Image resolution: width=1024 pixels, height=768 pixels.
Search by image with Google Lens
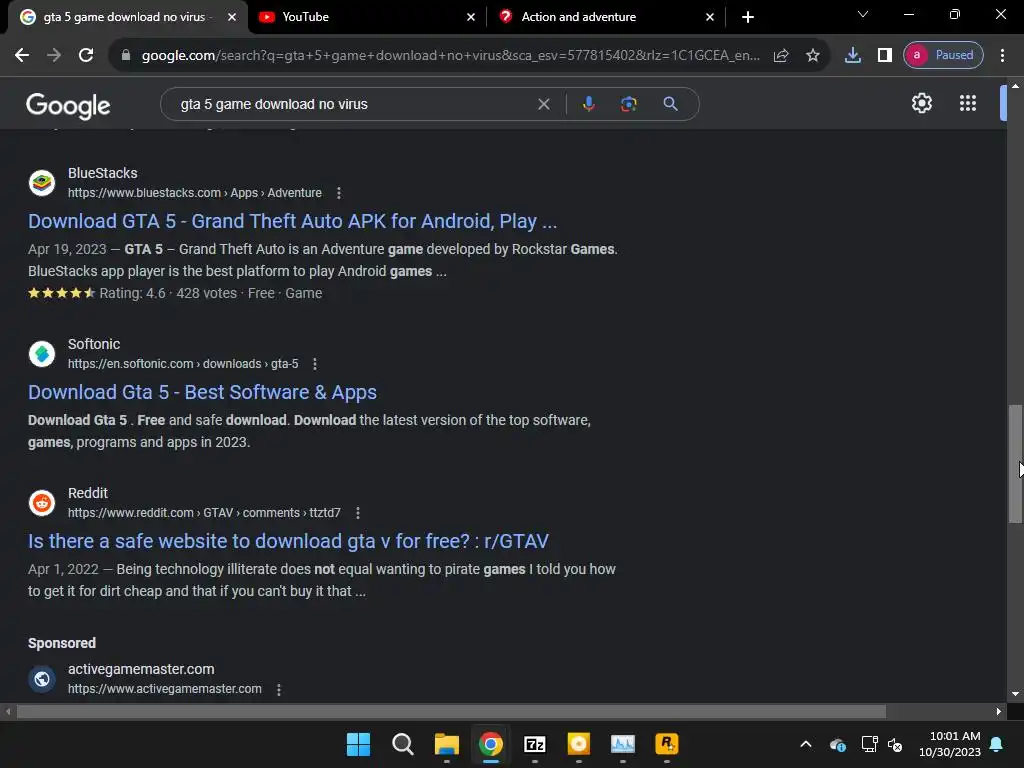tap(628, 104)
